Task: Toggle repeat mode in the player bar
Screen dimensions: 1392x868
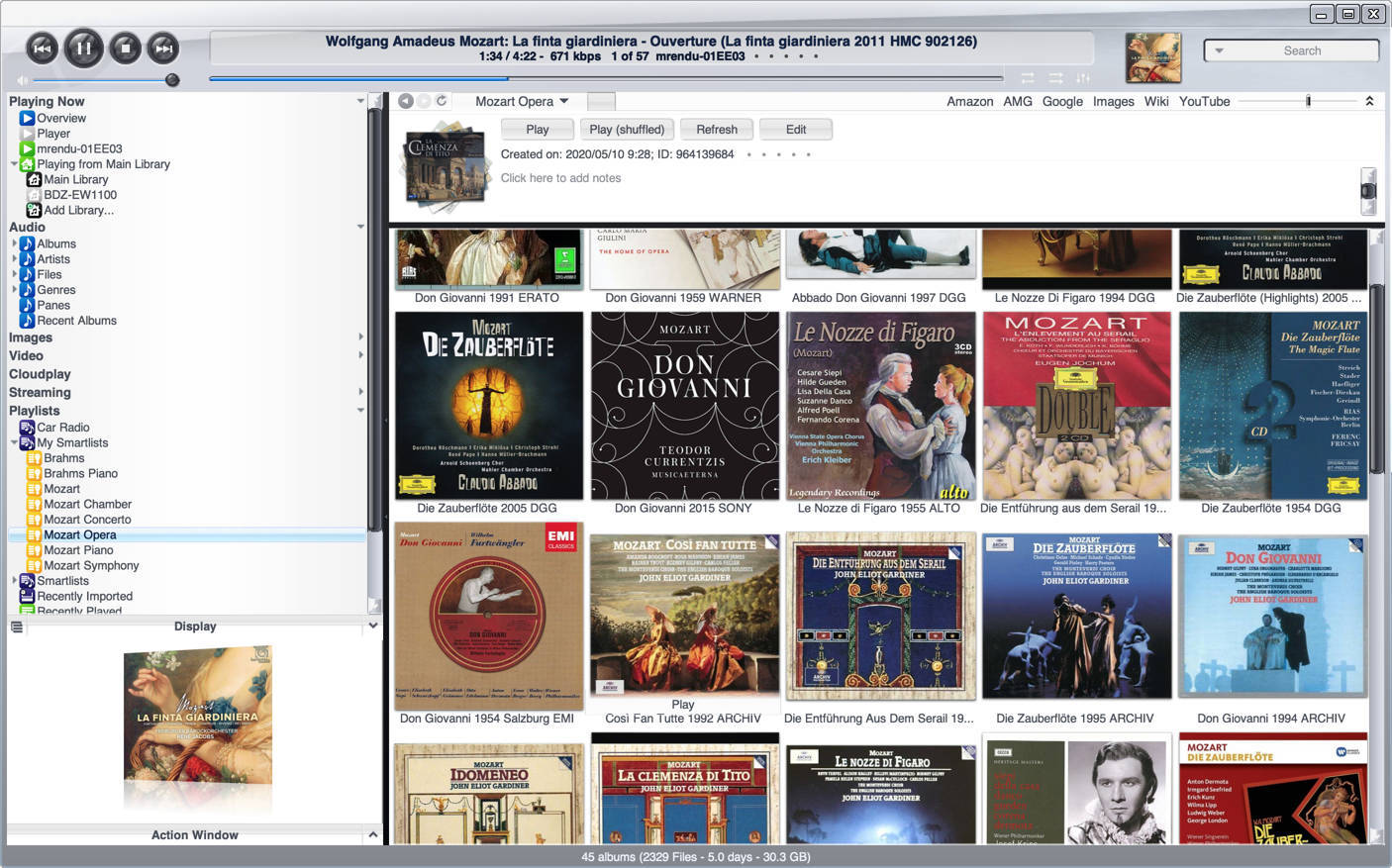Action: [x=1028, y=78]
